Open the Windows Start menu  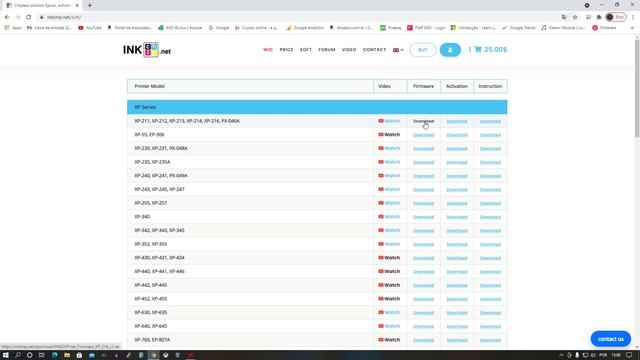click(5, 355)
